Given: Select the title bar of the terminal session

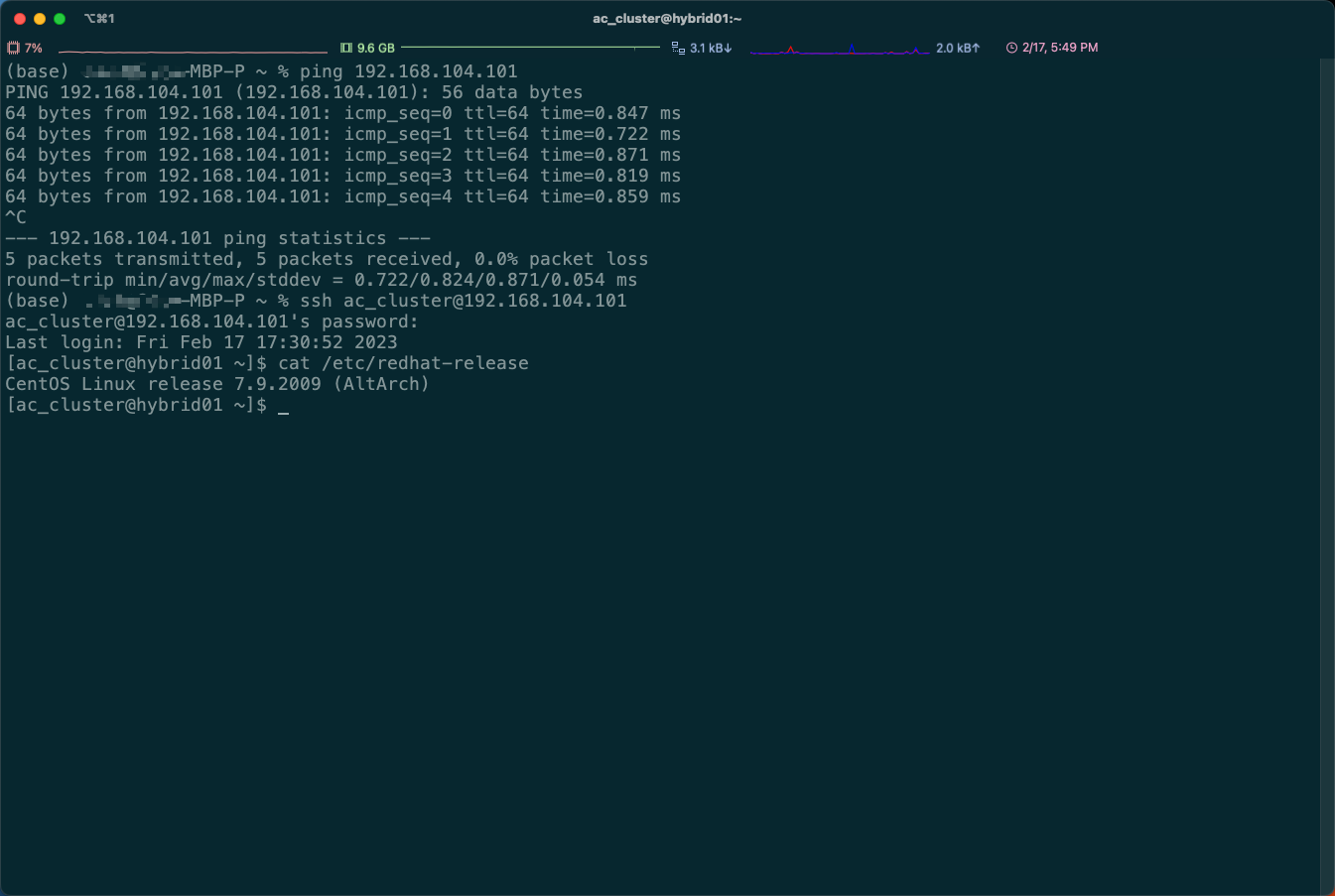Looking at the screenshot, I should [397, 18].
